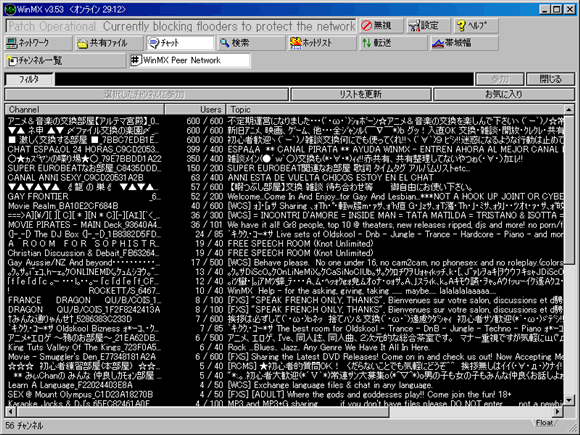Click the Patch Operational status banner
Image resolution: width=580 pixels, height=435 pixels.
pyautogui.click(x=181, y=26)
